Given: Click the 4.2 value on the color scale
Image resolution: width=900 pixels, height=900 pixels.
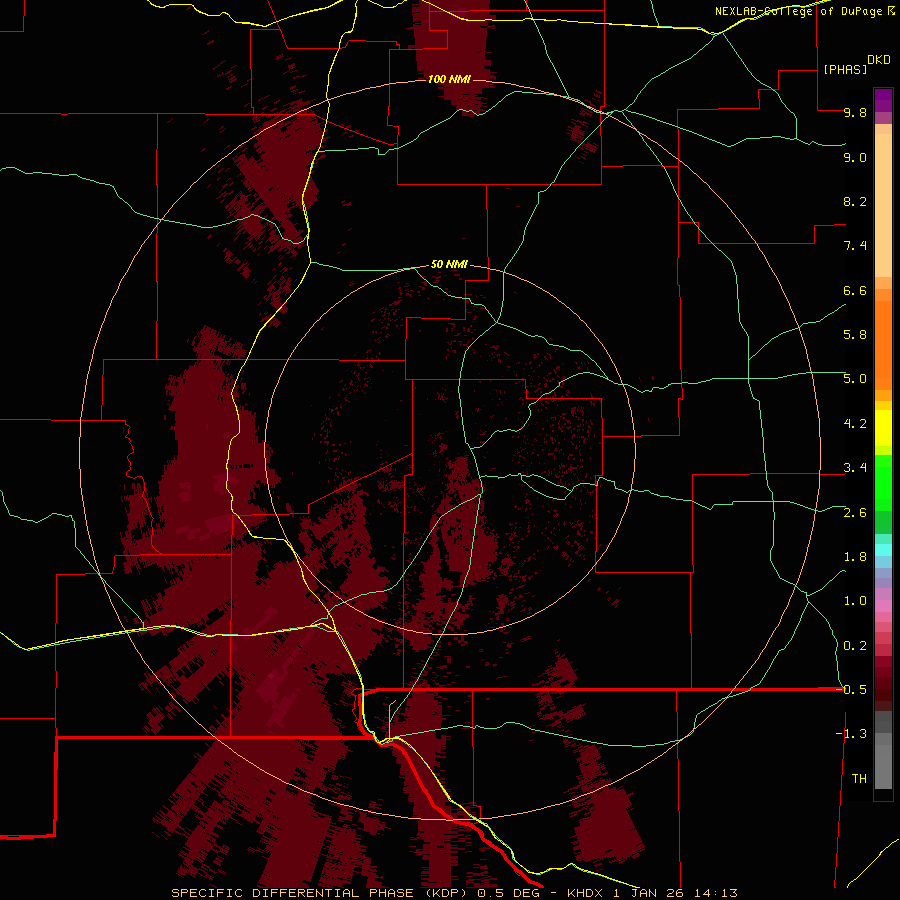Looking at the screenshot, I should point(855,424).
